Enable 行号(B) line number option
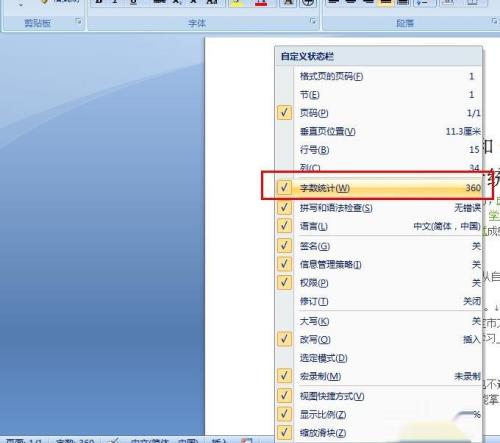Image resolution: width=500 pixels, height=443 pixels. click(379, 150)
